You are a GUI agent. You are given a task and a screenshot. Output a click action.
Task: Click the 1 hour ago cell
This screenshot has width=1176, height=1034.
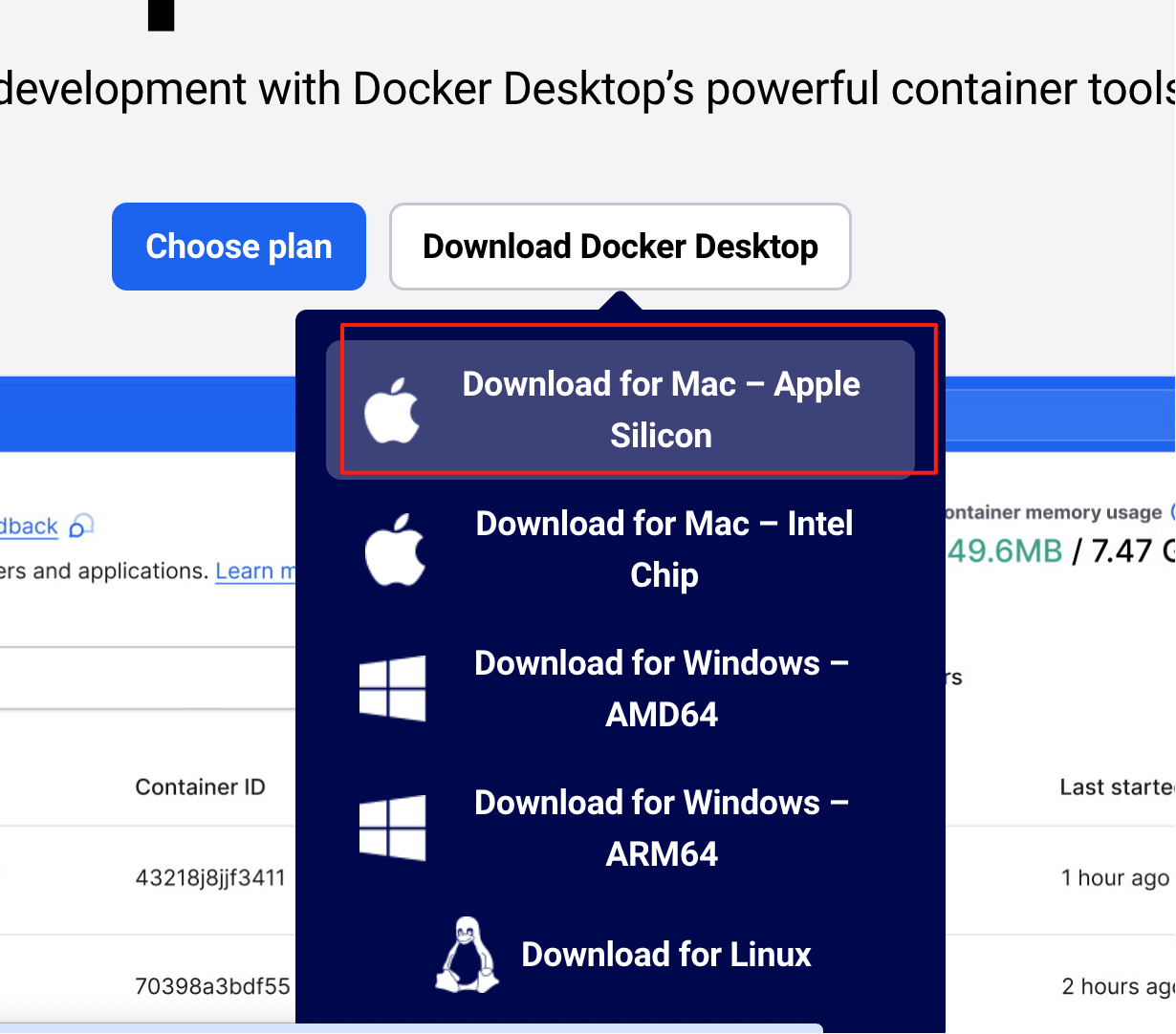[1115, 877]
